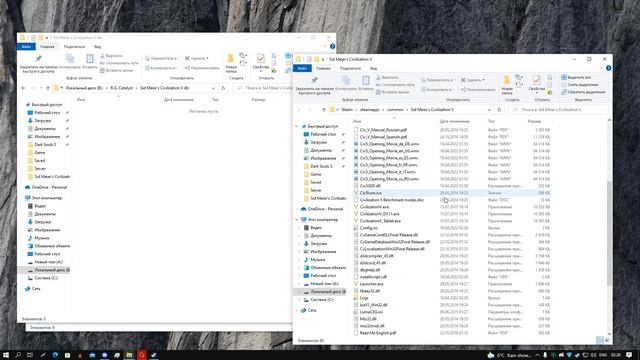Viewport: 640px width, 360px height.
Task: Expand System (C:) in front window tree
Action: tap(300, 300)
